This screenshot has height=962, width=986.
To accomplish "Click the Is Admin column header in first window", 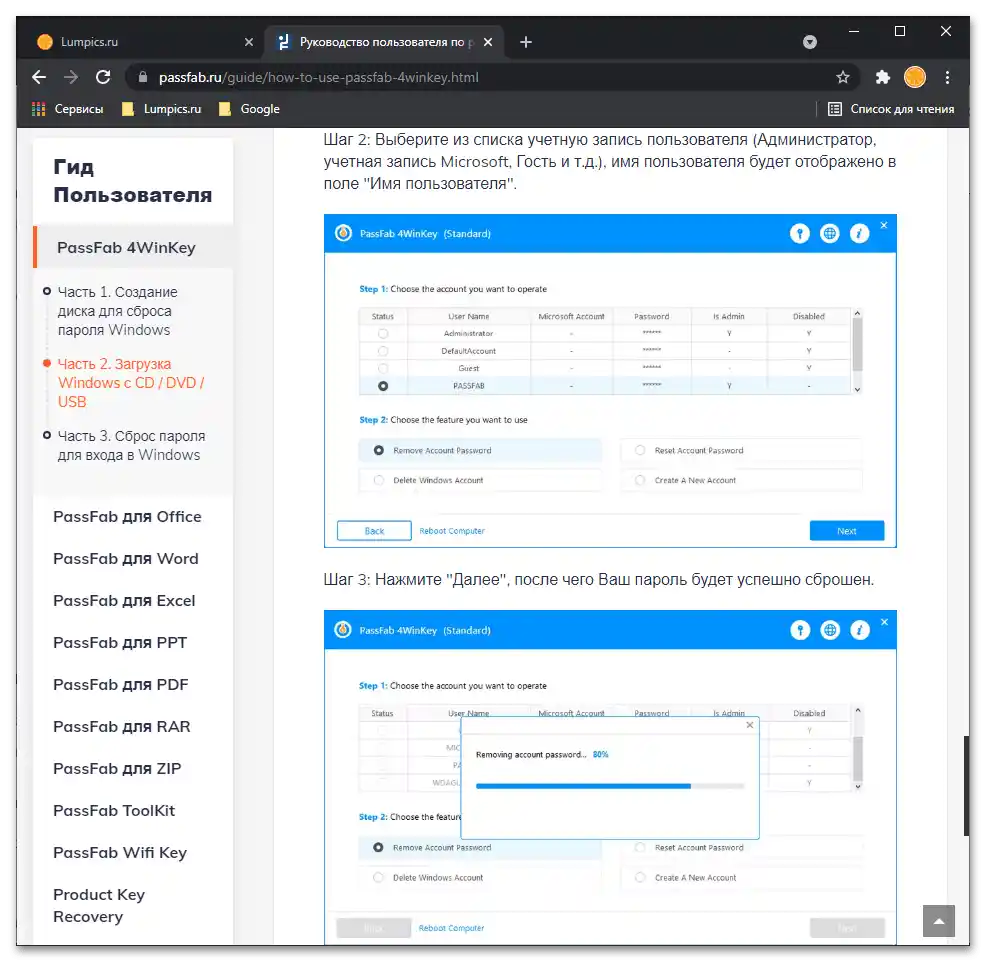I will coord(729,316).
